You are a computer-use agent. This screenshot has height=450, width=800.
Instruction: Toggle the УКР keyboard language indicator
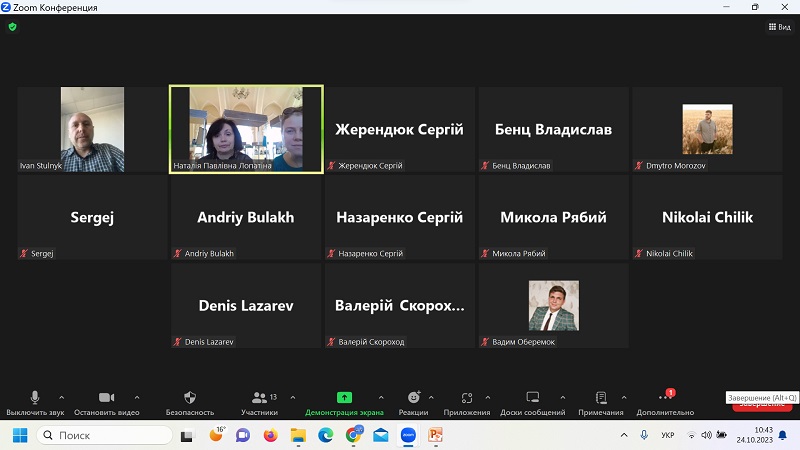668,435
